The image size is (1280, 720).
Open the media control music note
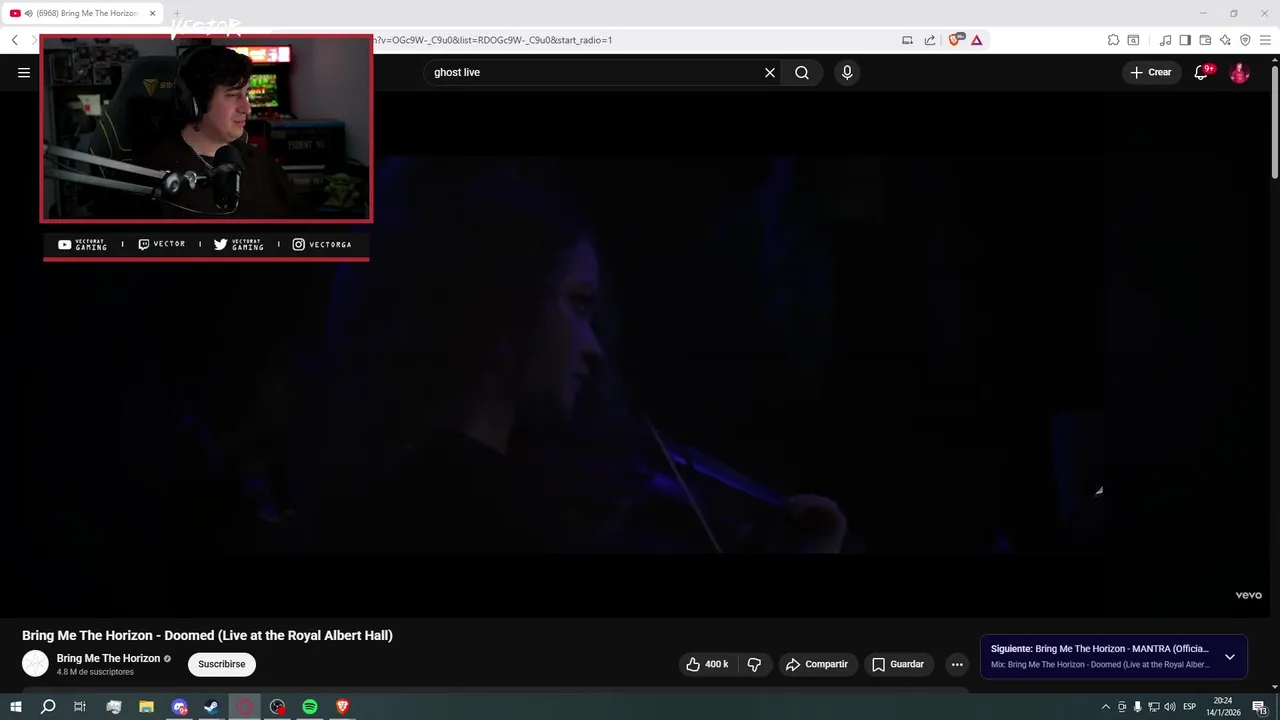[x=1165, y=40]
